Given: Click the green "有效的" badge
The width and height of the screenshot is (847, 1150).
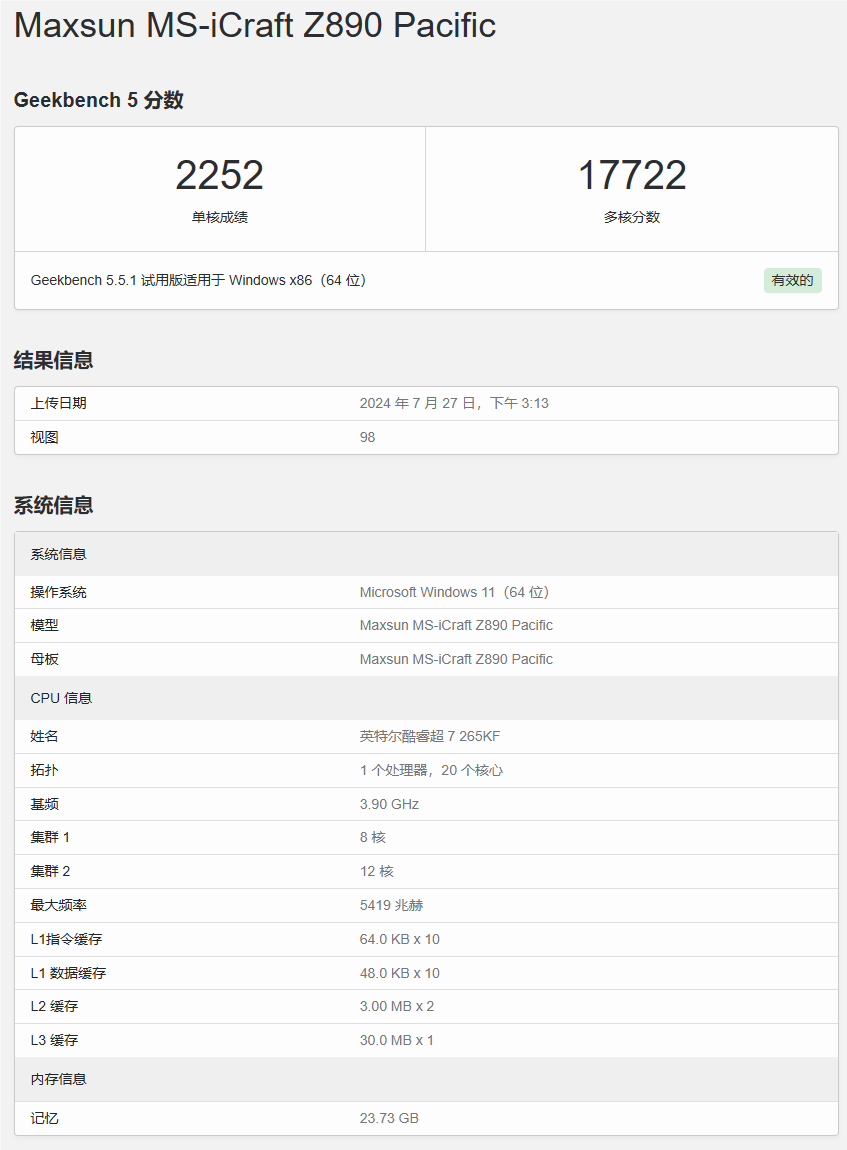Looking at the screenshot, I should pyautogui.click(x=793, y=280).
